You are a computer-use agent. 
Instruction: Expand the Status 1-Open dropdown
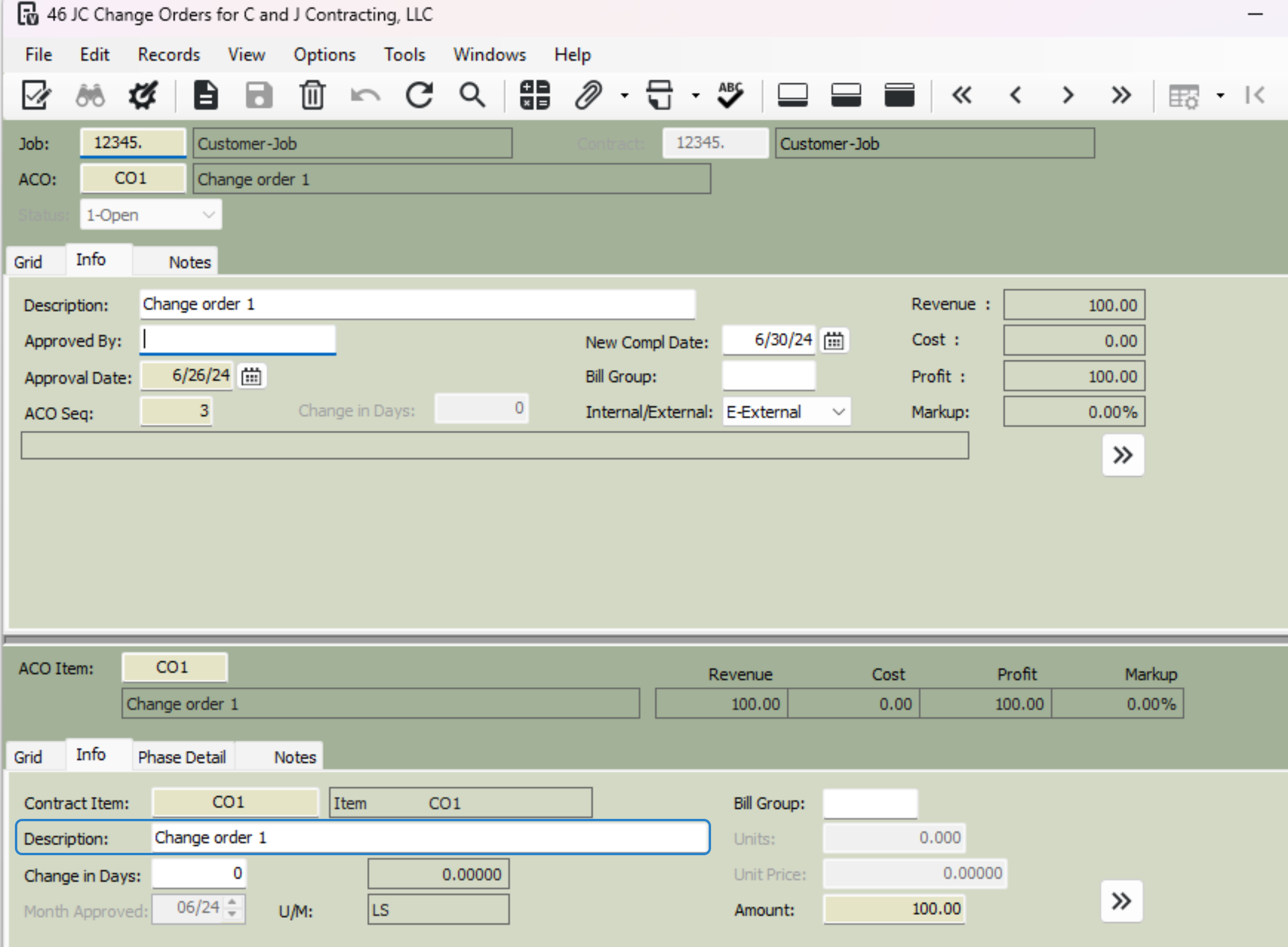click(x=208, y=215)
